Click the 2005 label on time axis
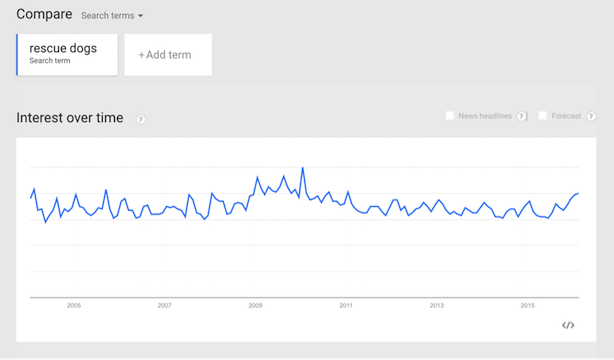This screenshot has height=360, width=614. point(74,306)
